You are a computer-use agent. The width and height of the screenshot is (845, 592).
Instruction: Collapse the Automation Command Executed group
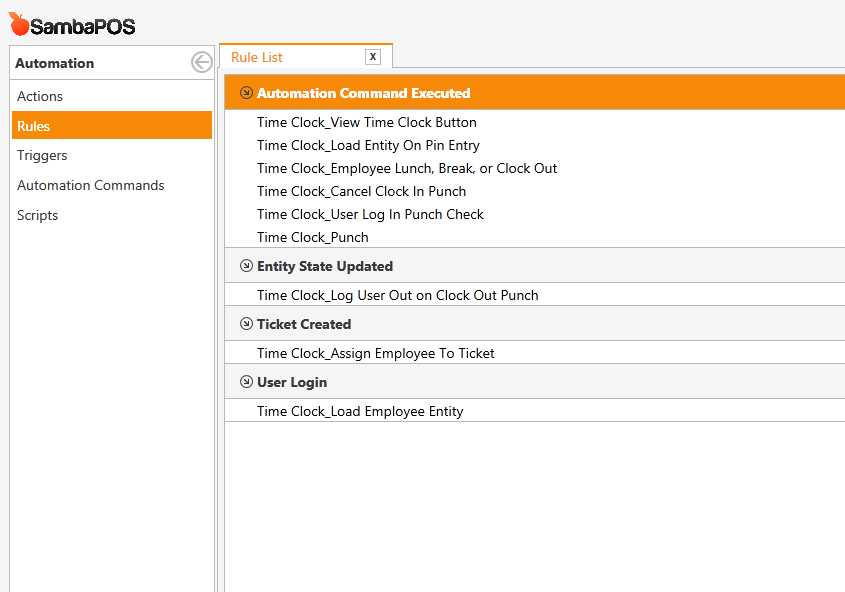(246, 93)
